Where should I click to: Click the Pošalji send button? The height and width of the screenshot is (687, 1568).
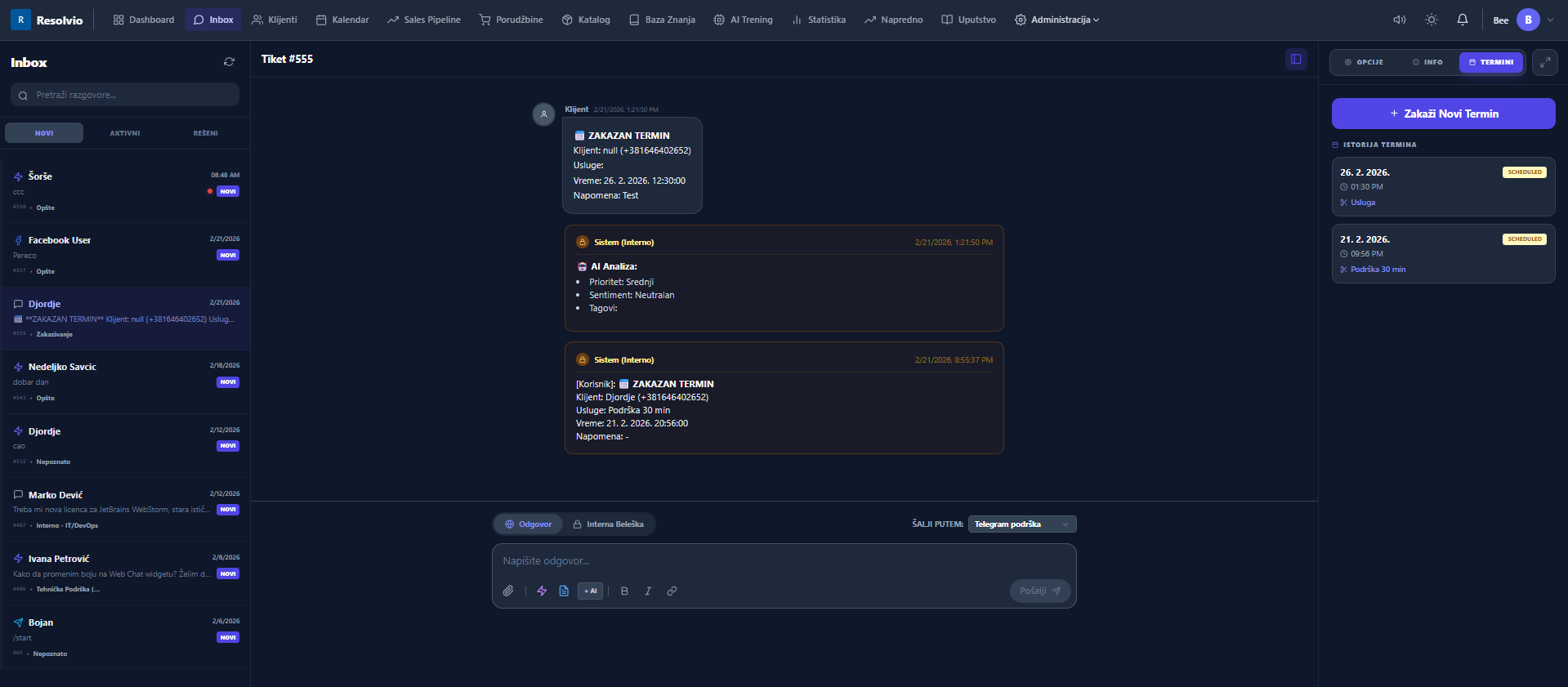1040,591
